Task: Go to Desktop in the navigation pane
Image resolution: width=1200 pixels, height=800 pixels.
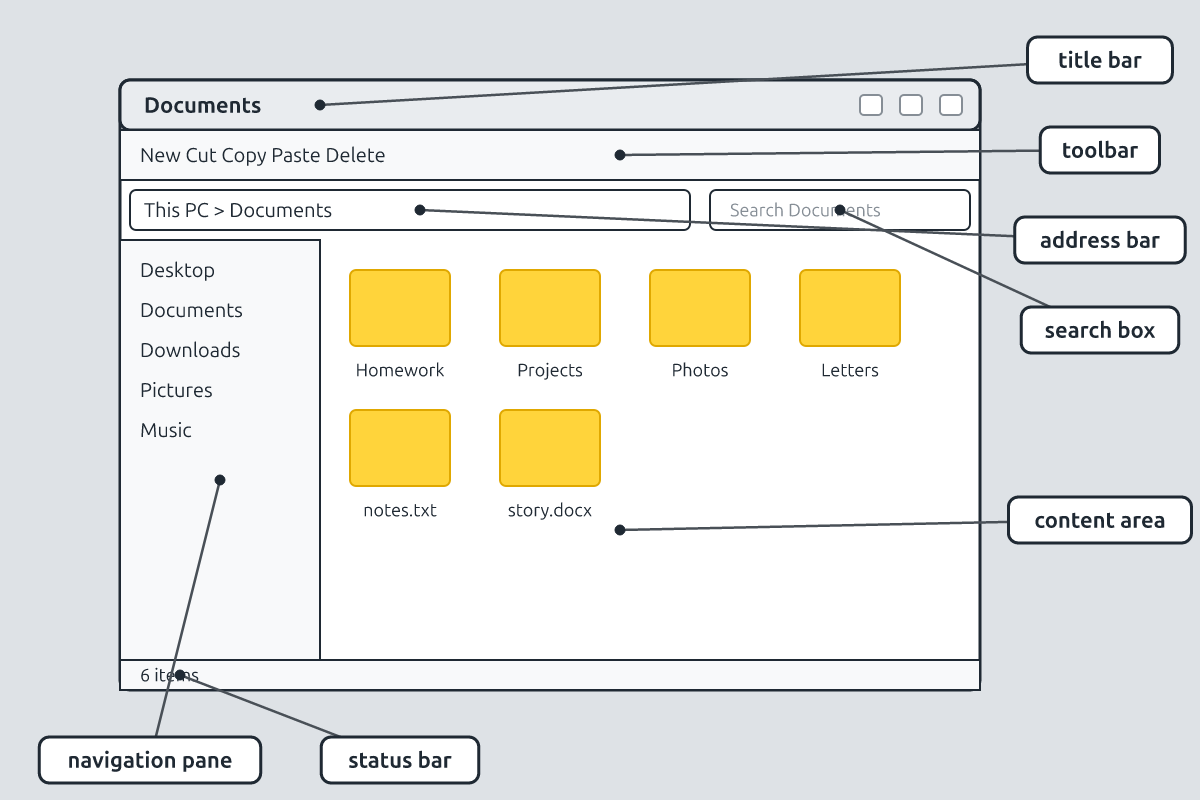Action: point(177,270)
